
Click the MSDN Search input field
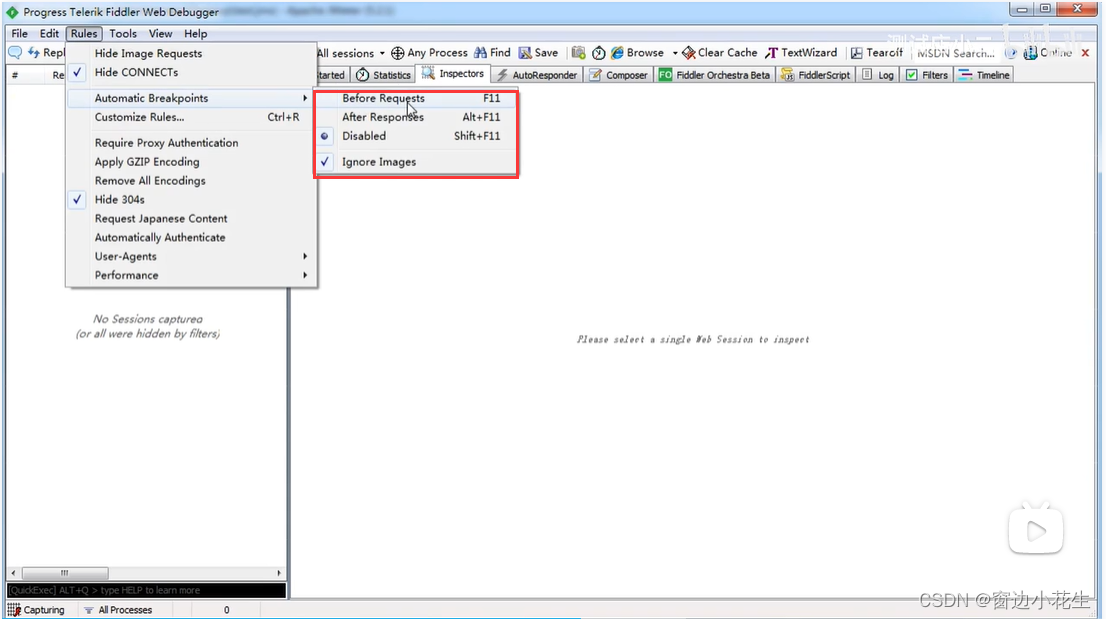coord(956,53)
